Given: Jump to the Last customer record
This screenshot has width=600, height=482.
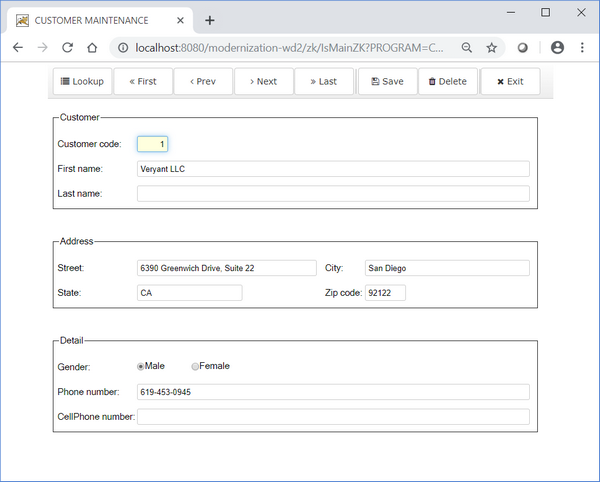Looking at the screenshot, I should 323,82.
